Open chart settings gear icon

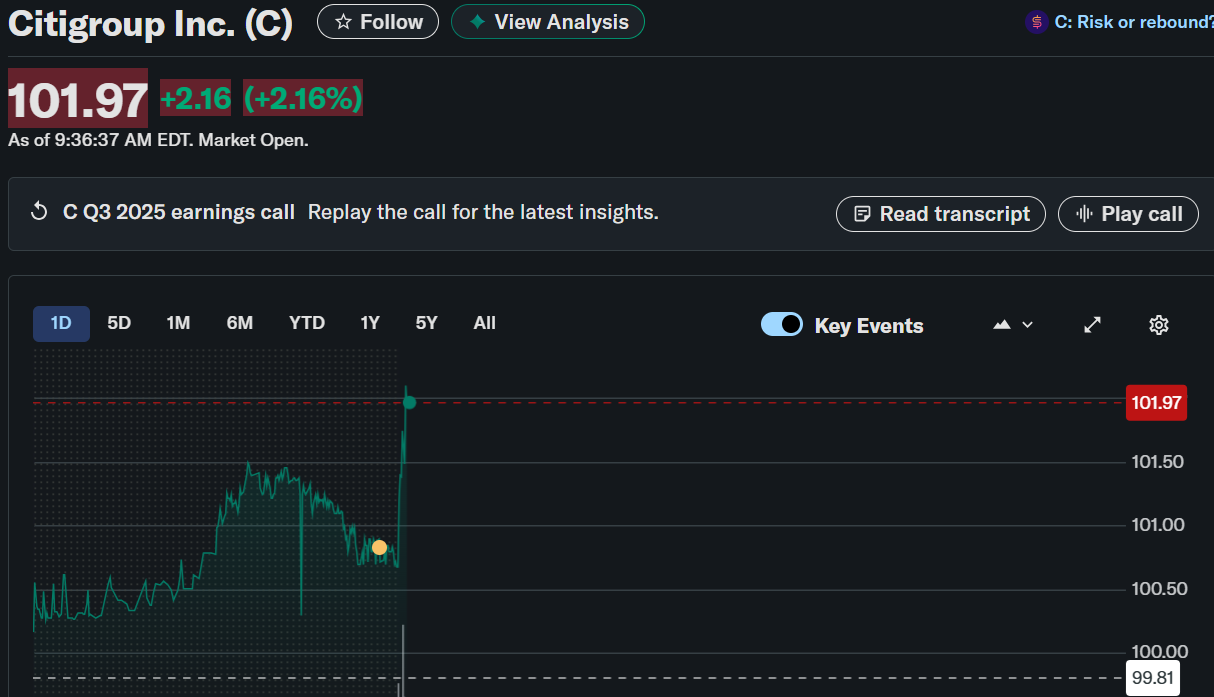coord(1159,324)
